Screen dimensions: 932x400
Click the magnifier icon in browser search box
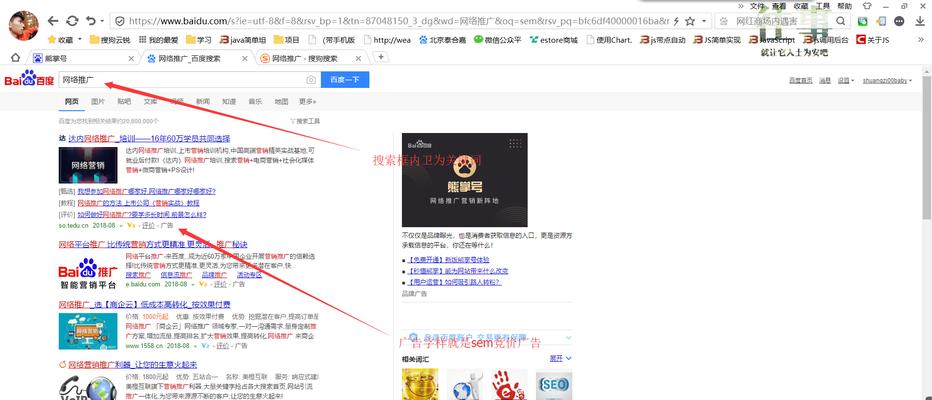(x=840, y=21)
